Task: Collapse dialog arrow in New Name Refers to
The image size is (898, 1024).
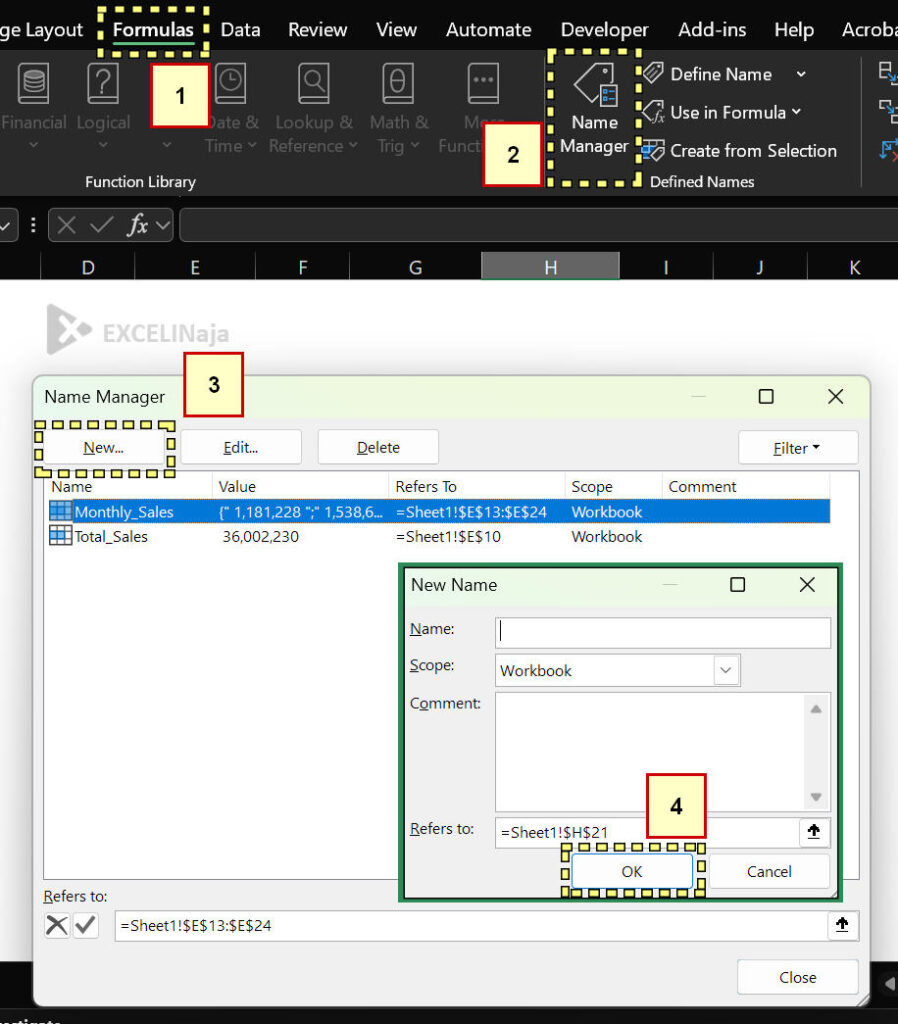Action: pyautogui.click(x=815, y=832)
